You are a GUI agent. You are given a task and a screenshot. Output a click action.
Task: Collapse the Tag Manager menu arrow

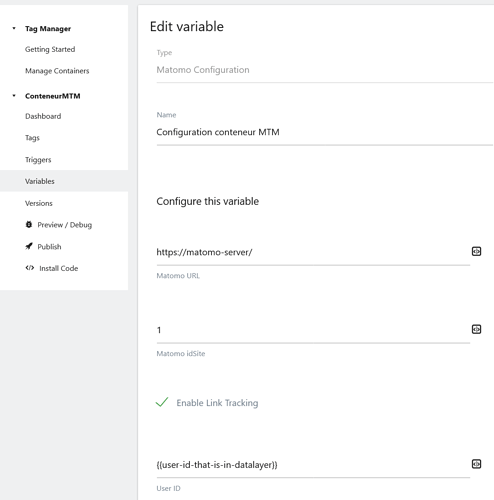pos(14,28)
